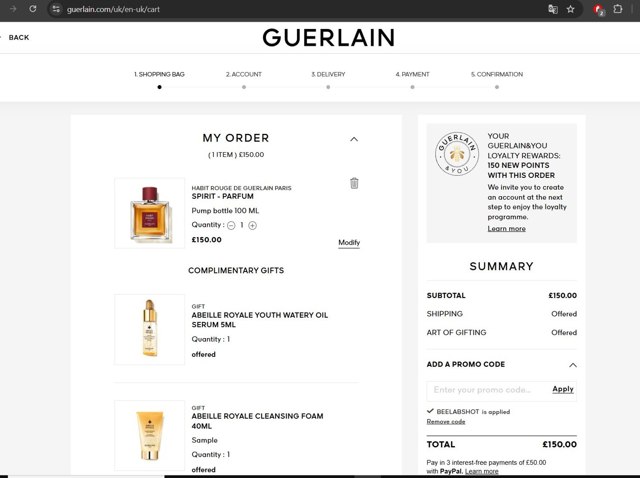Reload the page with the refresh icon
Image resolution: width=640 pixels, height=478 pixels.
click(33, 9)
